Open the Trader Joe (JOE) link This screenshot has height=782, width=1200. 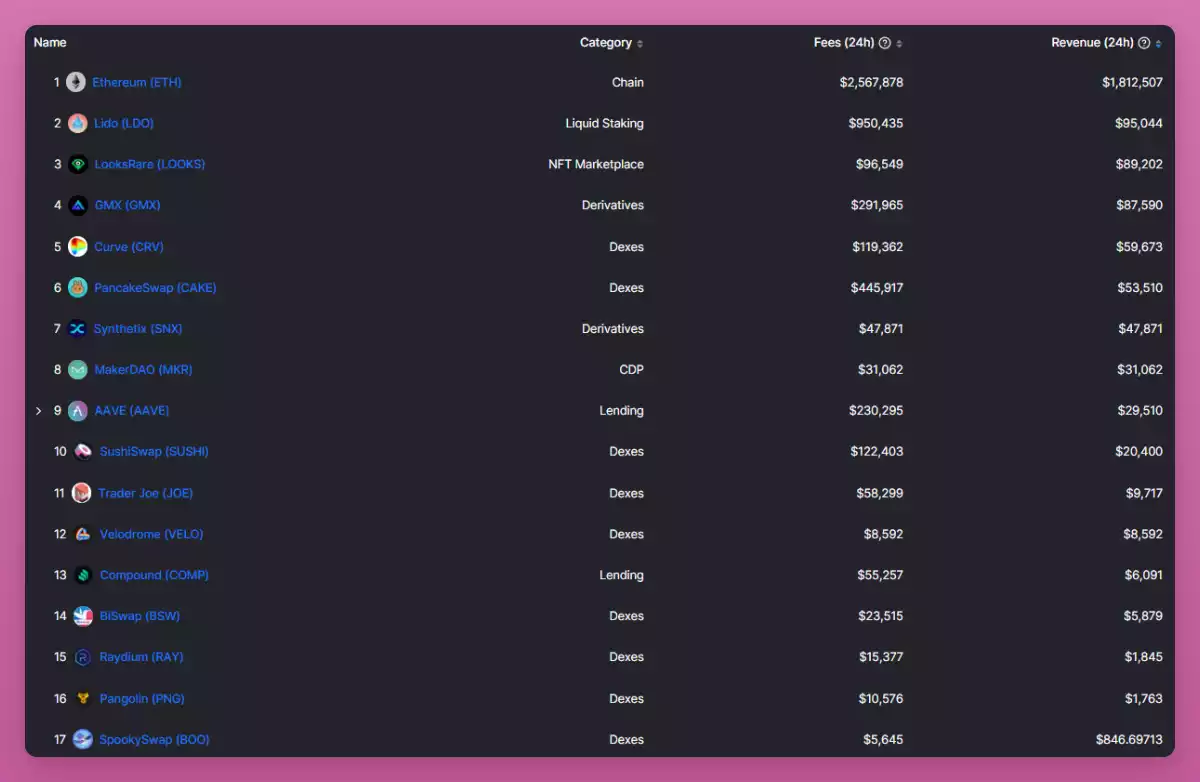pos(145,493)
